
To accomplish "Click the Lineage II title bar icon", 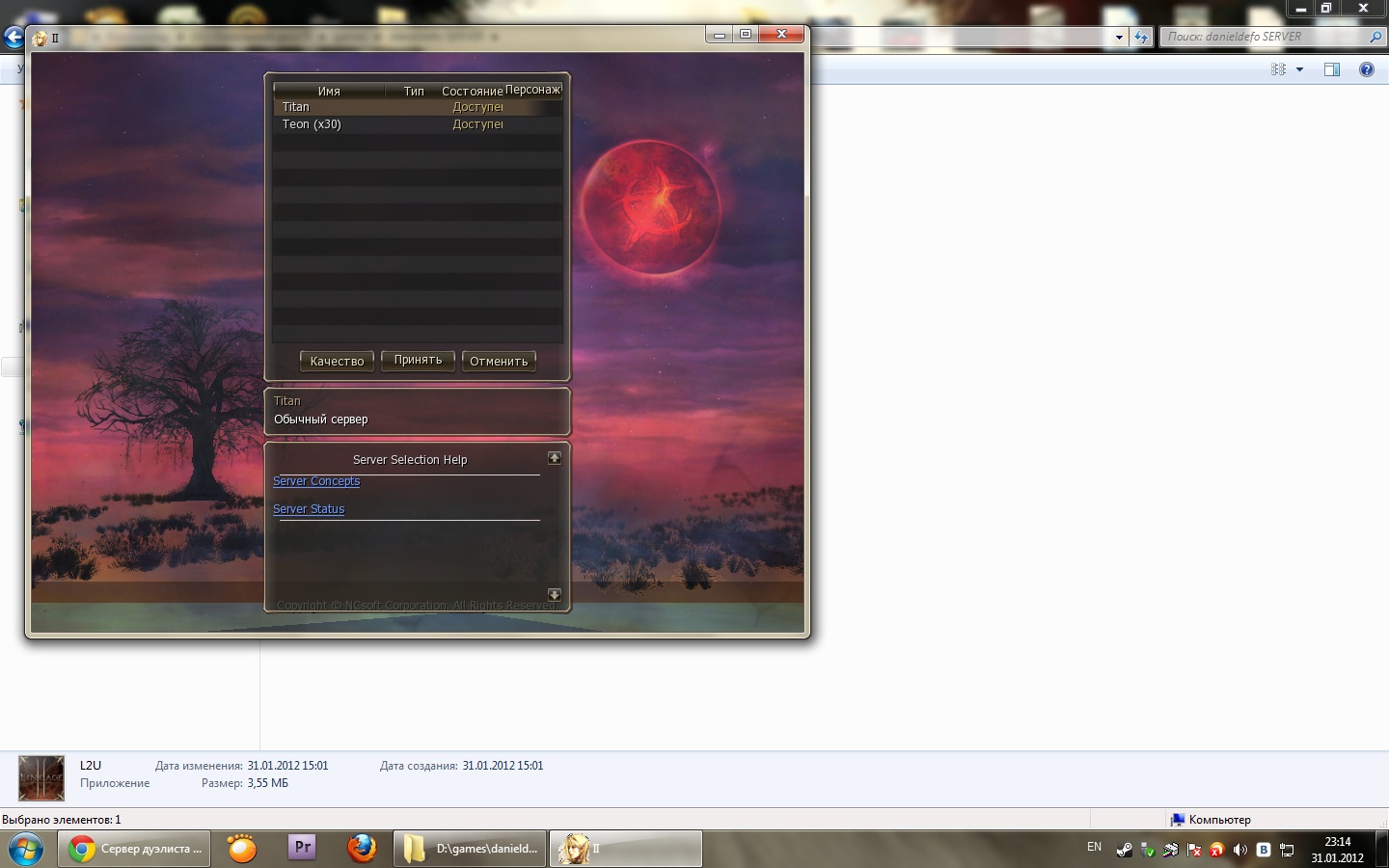I will pos(40,38).
